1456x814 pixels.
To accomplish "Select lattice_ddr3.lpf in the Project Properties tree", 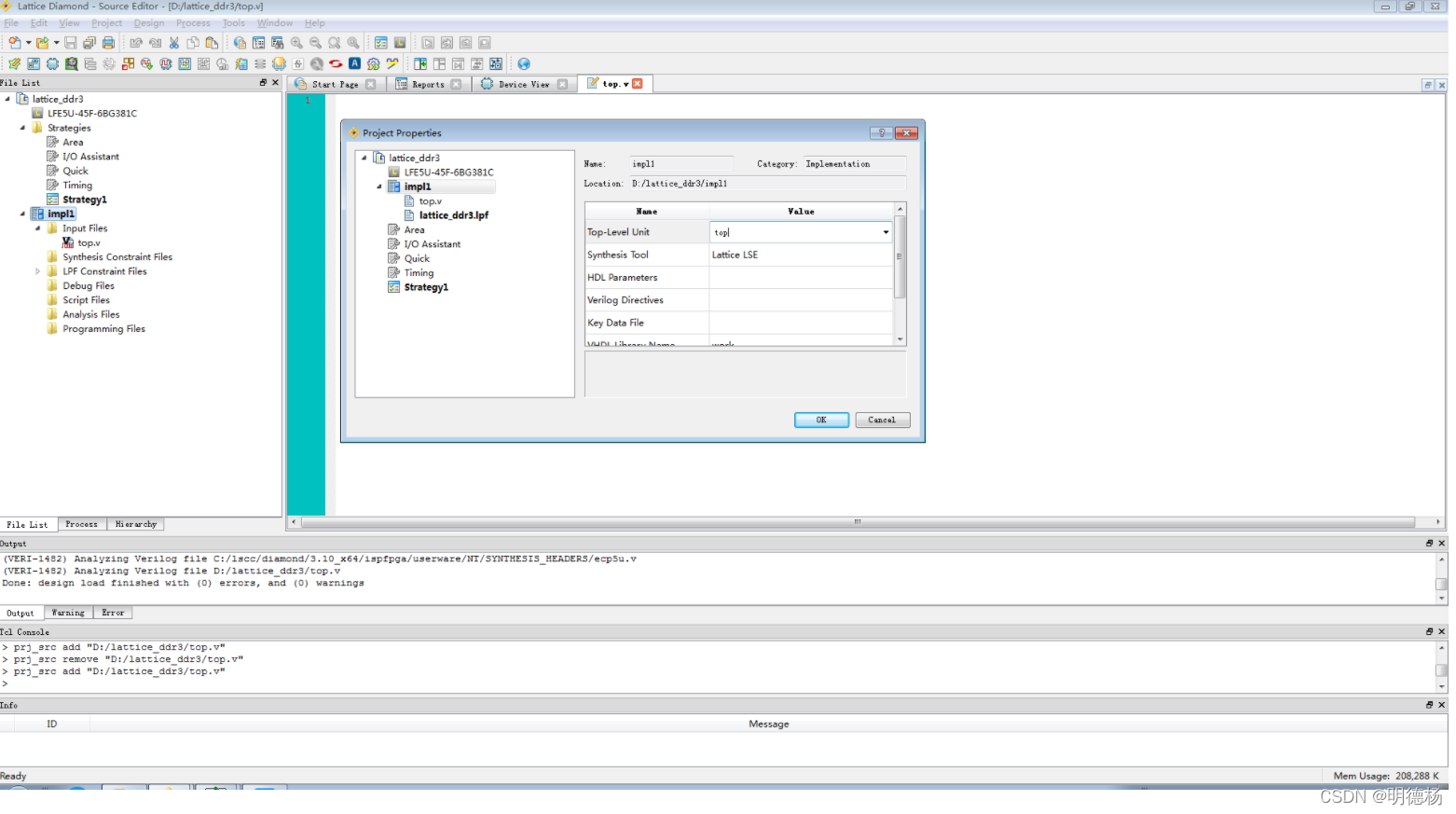I will click(x=454, y=215).
